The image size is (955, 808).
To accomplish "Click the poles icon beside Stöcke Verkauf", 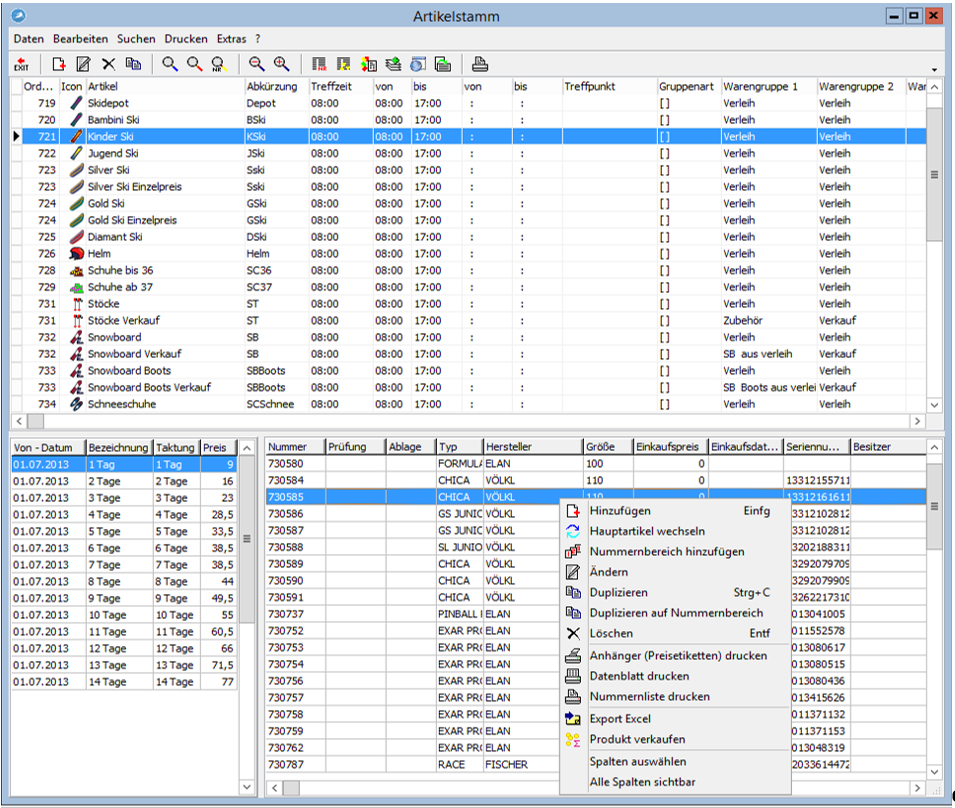I will pyautogui.click(x=77, y=320).
